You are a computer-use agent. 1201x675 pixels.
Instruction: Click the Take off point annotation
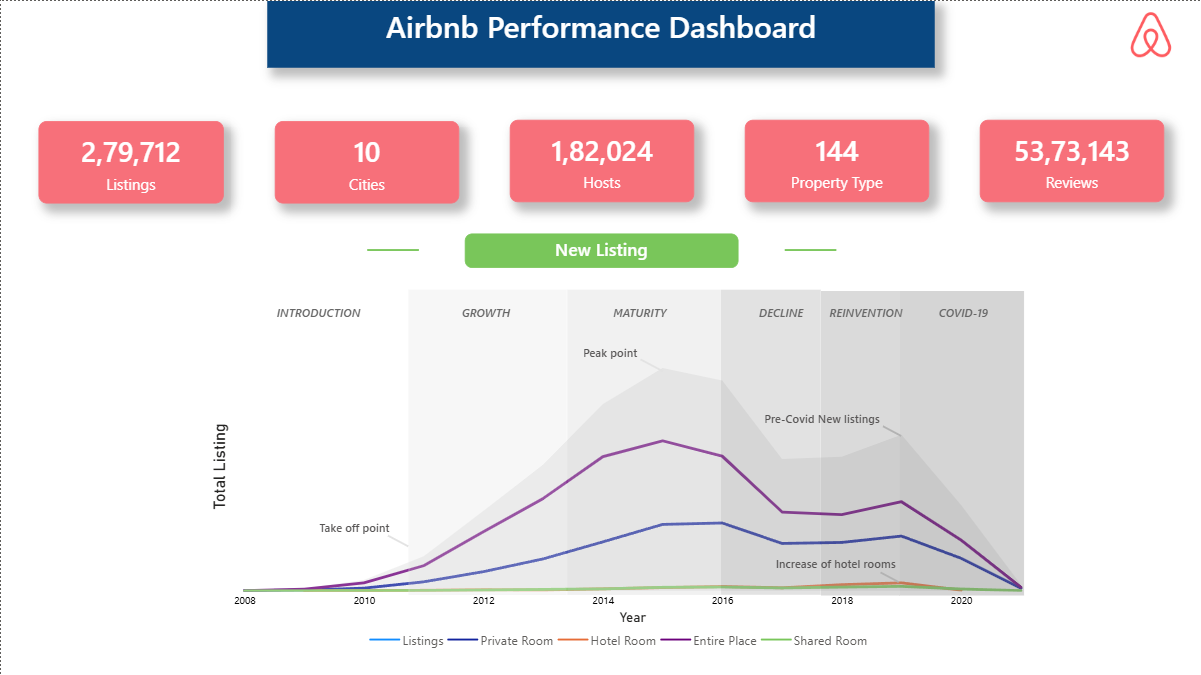(x=354, y=529)
